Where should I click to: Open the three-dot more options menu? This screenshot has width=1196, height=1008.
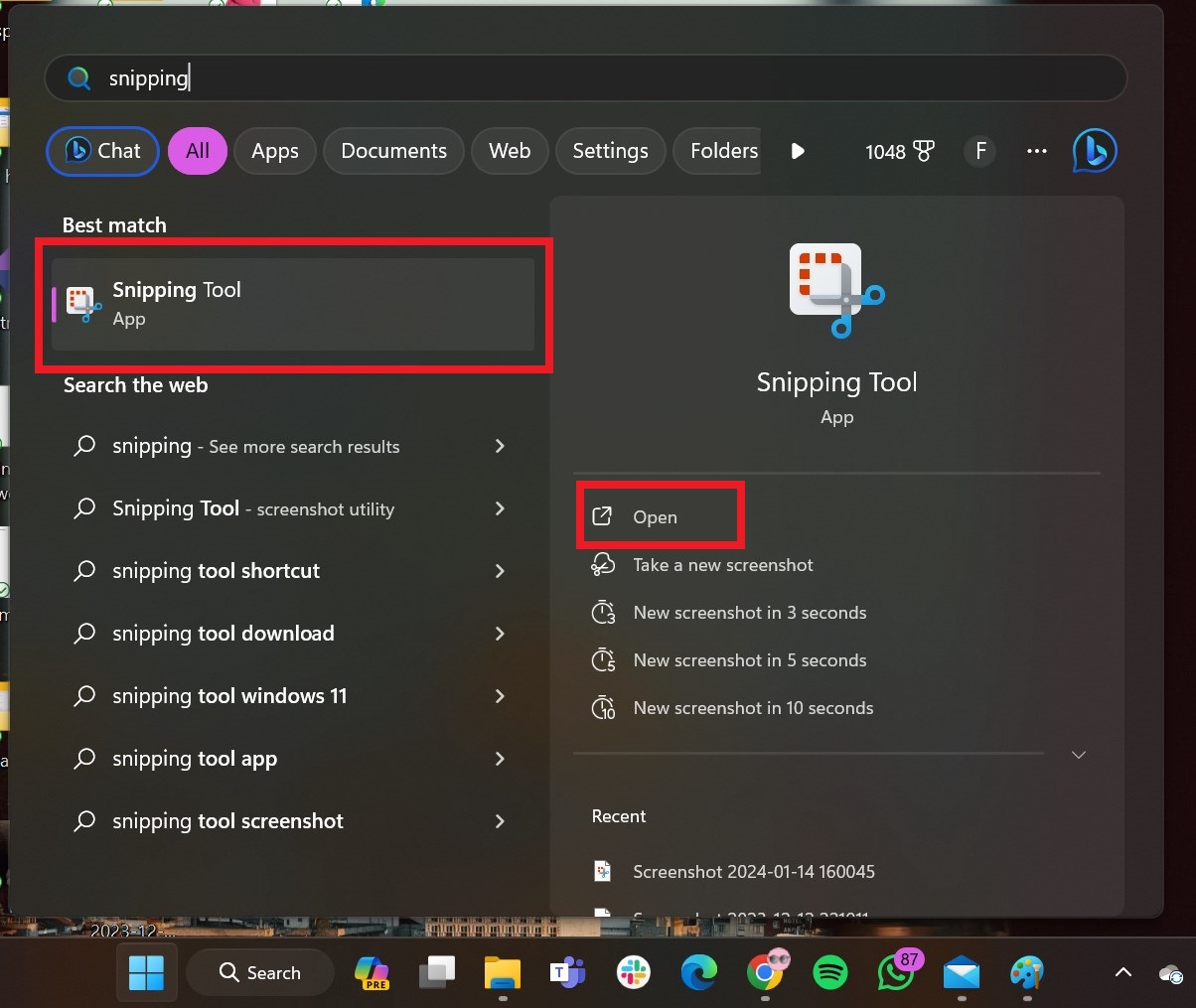pyautogui.click(x=1037, y=151)
